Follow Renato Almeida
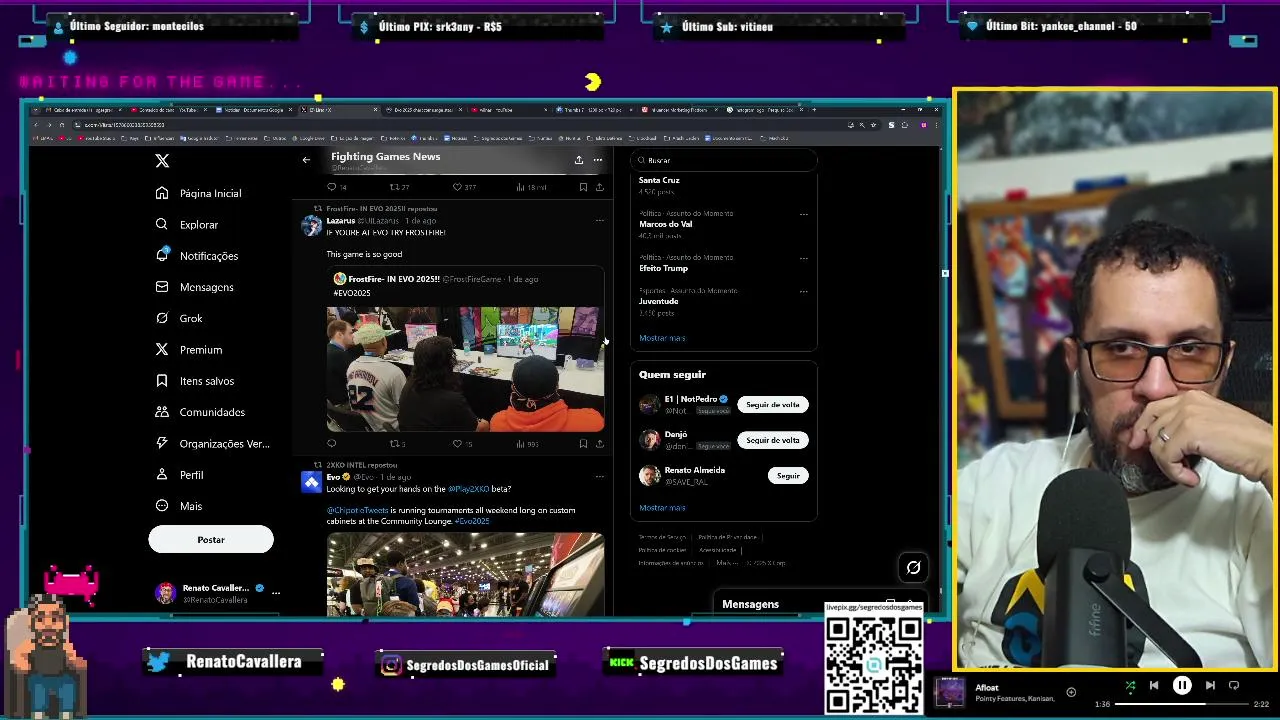The height and width of the screenshot is (720, 1280). click(788, 476)
